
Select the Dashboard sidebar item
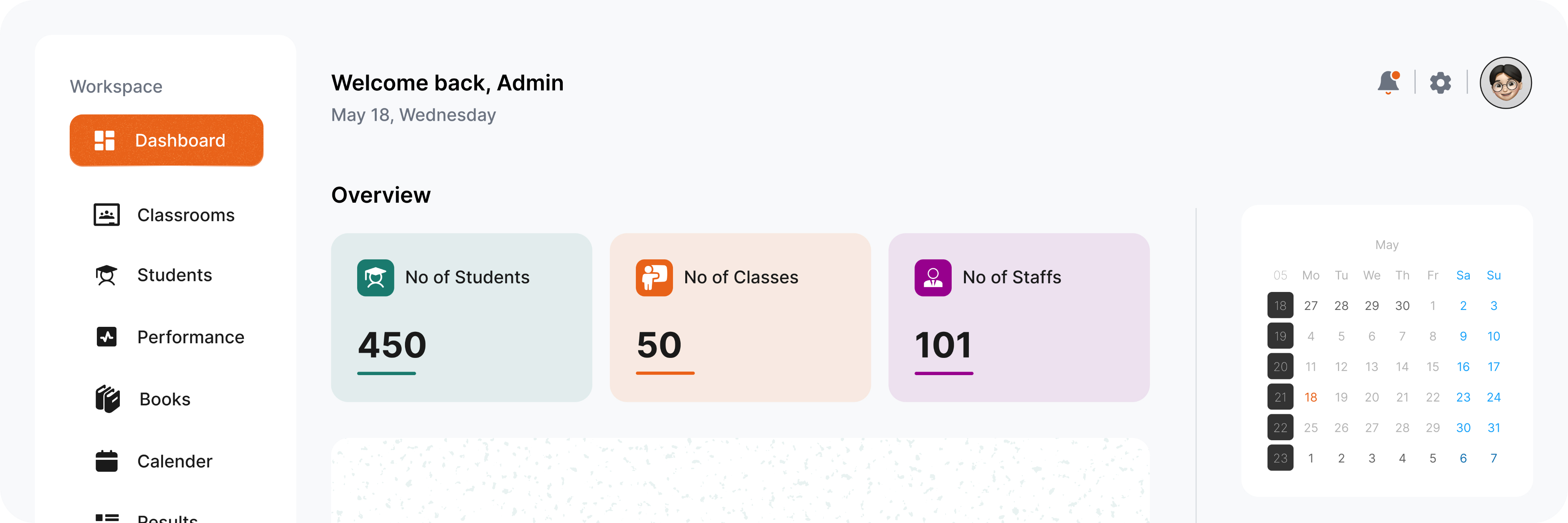tap(166, 140)
